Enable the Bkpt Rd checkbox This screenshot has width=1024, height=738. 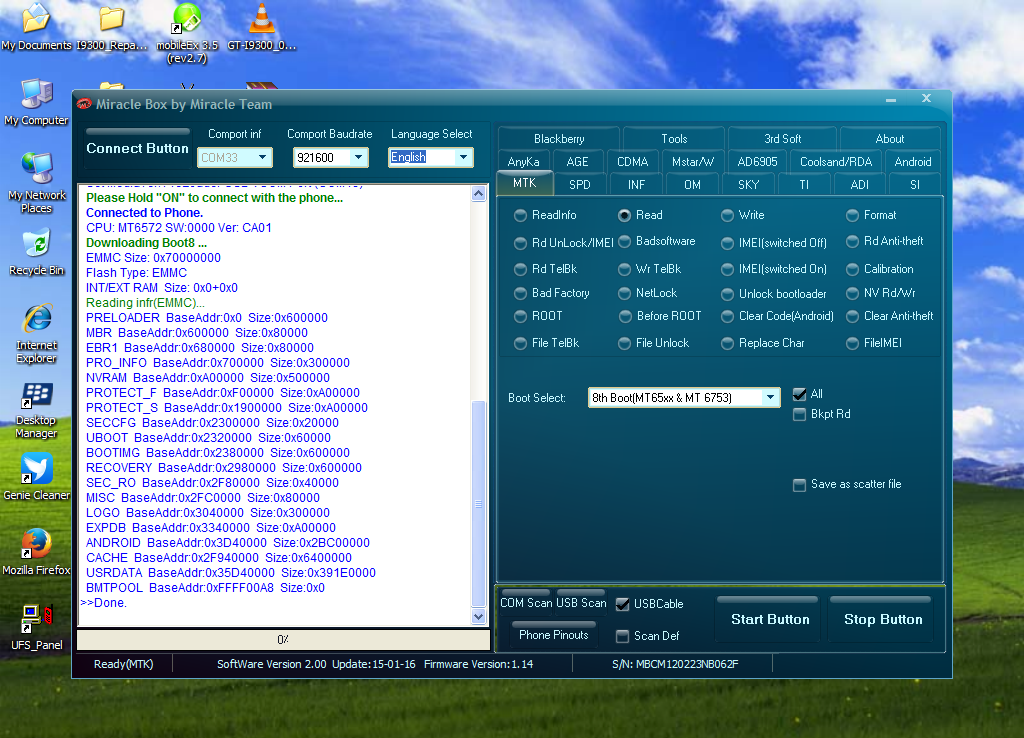click(x=799, y=414)
